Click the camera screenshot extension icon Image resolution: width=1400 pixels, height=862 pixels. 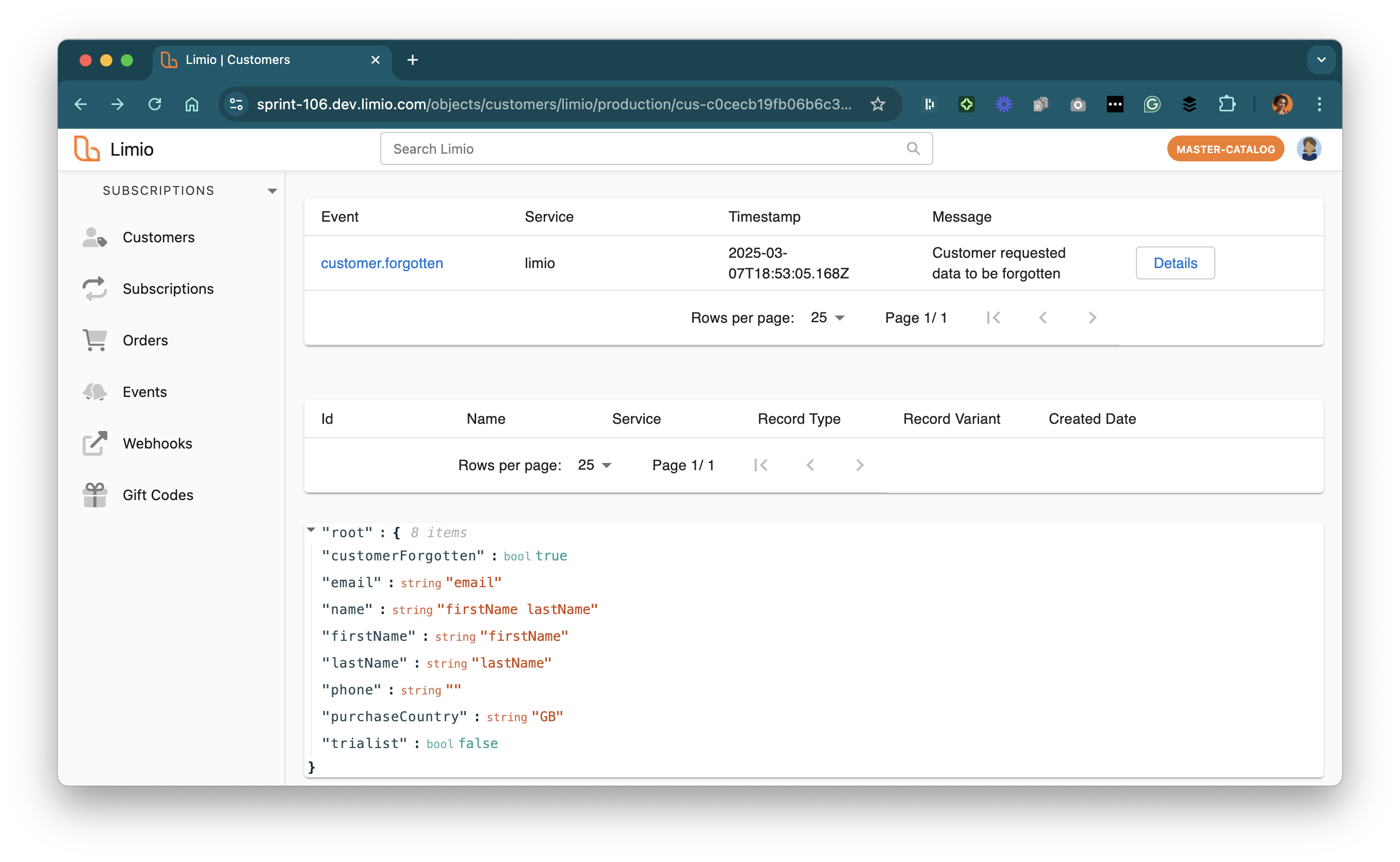[1078, 104]
